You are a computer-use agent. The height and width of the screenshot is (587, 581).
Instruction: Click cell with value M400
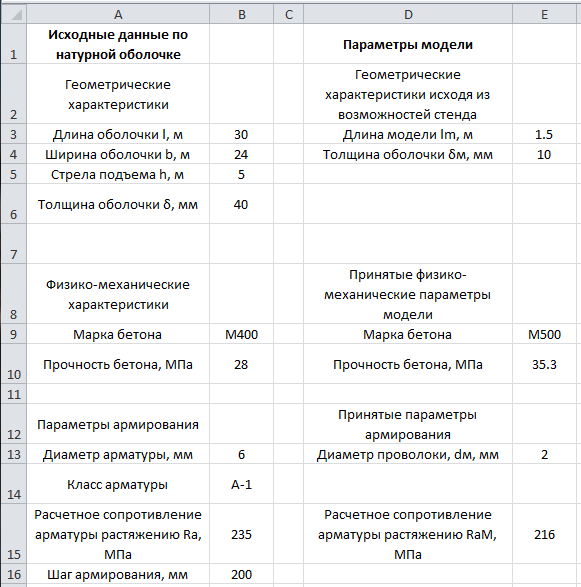[241, 334]
